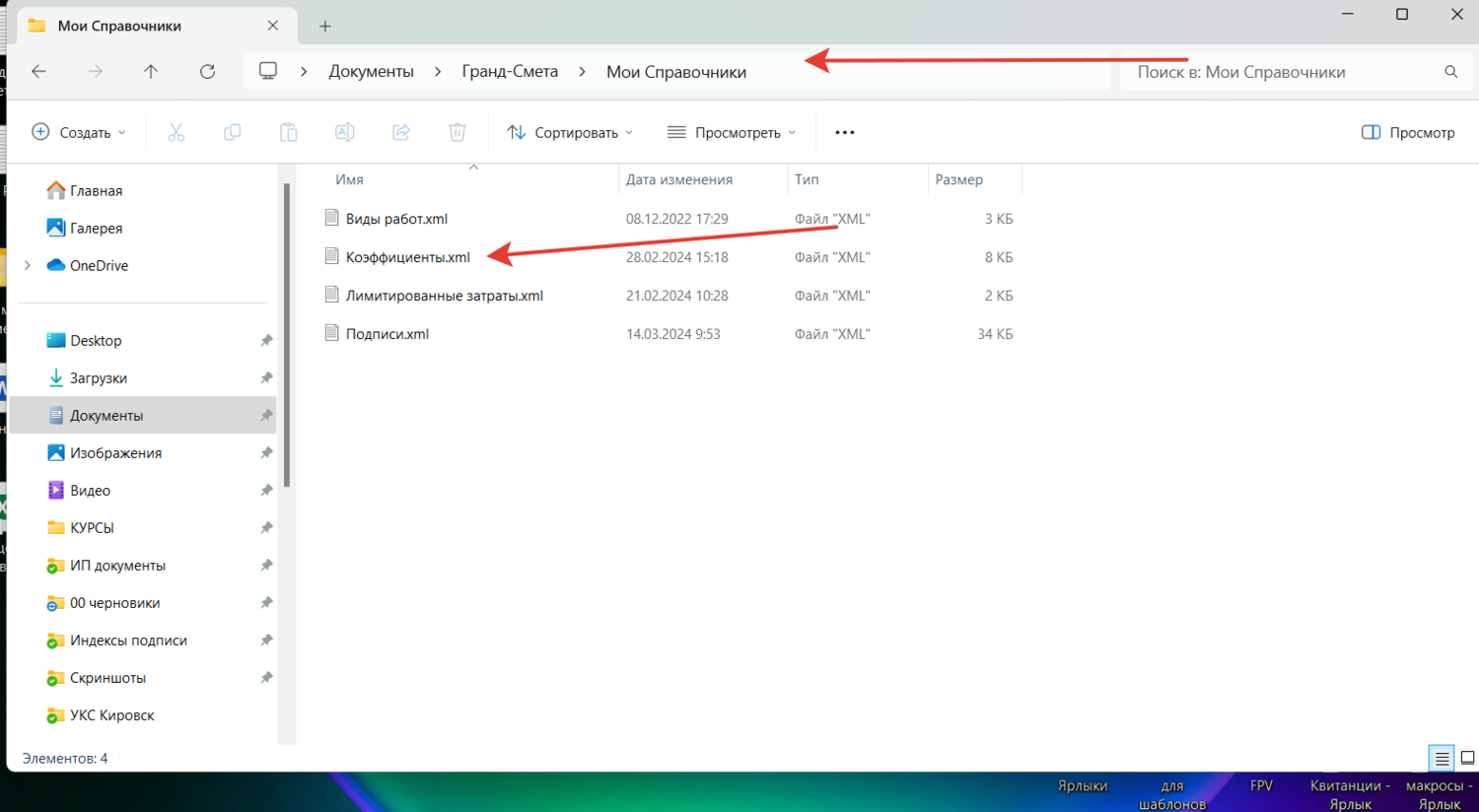1479x812 pixels.
Task: Expand chevron after Гранд-Смета breadcrumb
Action: [583, 71]
